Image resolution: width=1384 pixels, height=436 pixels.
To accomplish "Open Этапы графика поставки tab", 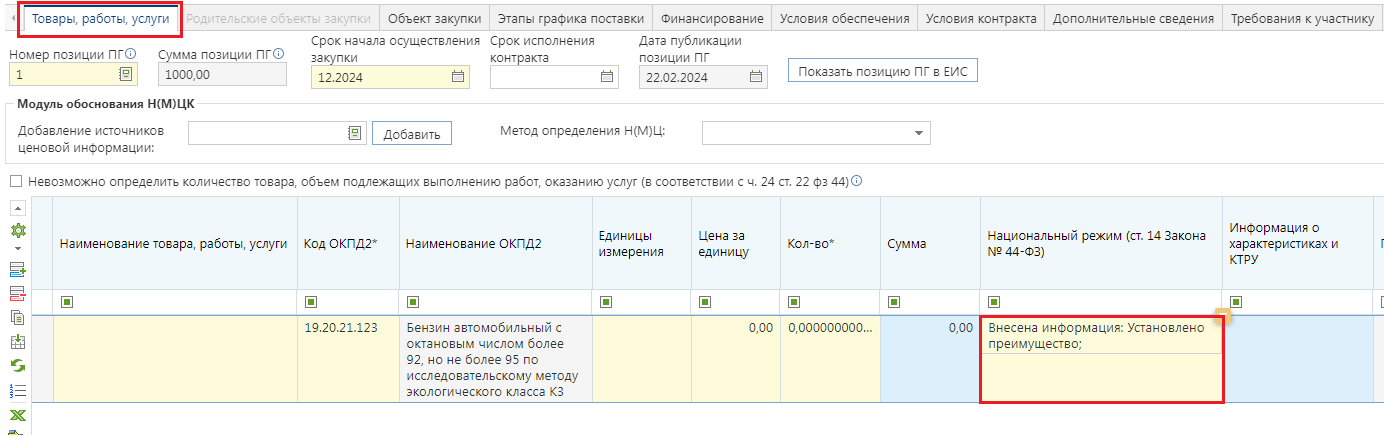I will click(570, 19).
